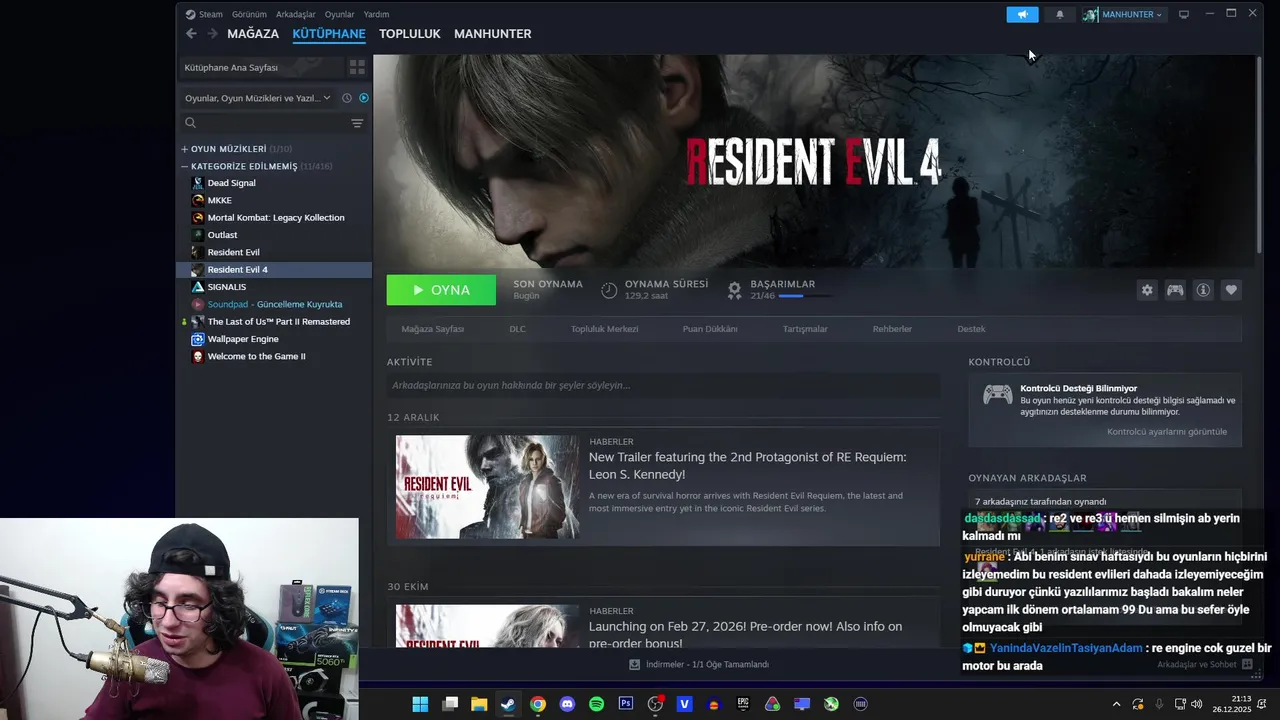The height and width of the screenshot is (720, 1280).
Task: Open Task View on taskbar
Action: point(450,704)
